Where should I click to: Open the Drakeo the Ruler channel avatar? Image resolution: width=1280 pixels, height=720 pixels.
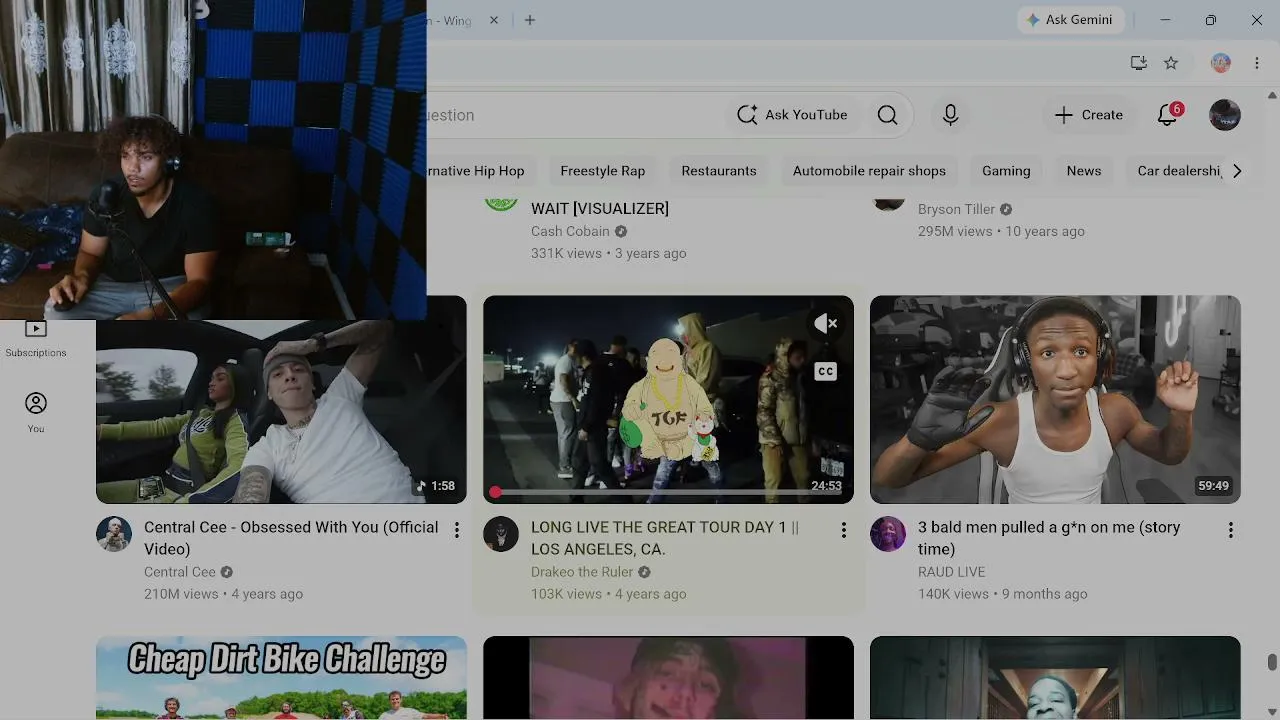[x=501, y=534]
